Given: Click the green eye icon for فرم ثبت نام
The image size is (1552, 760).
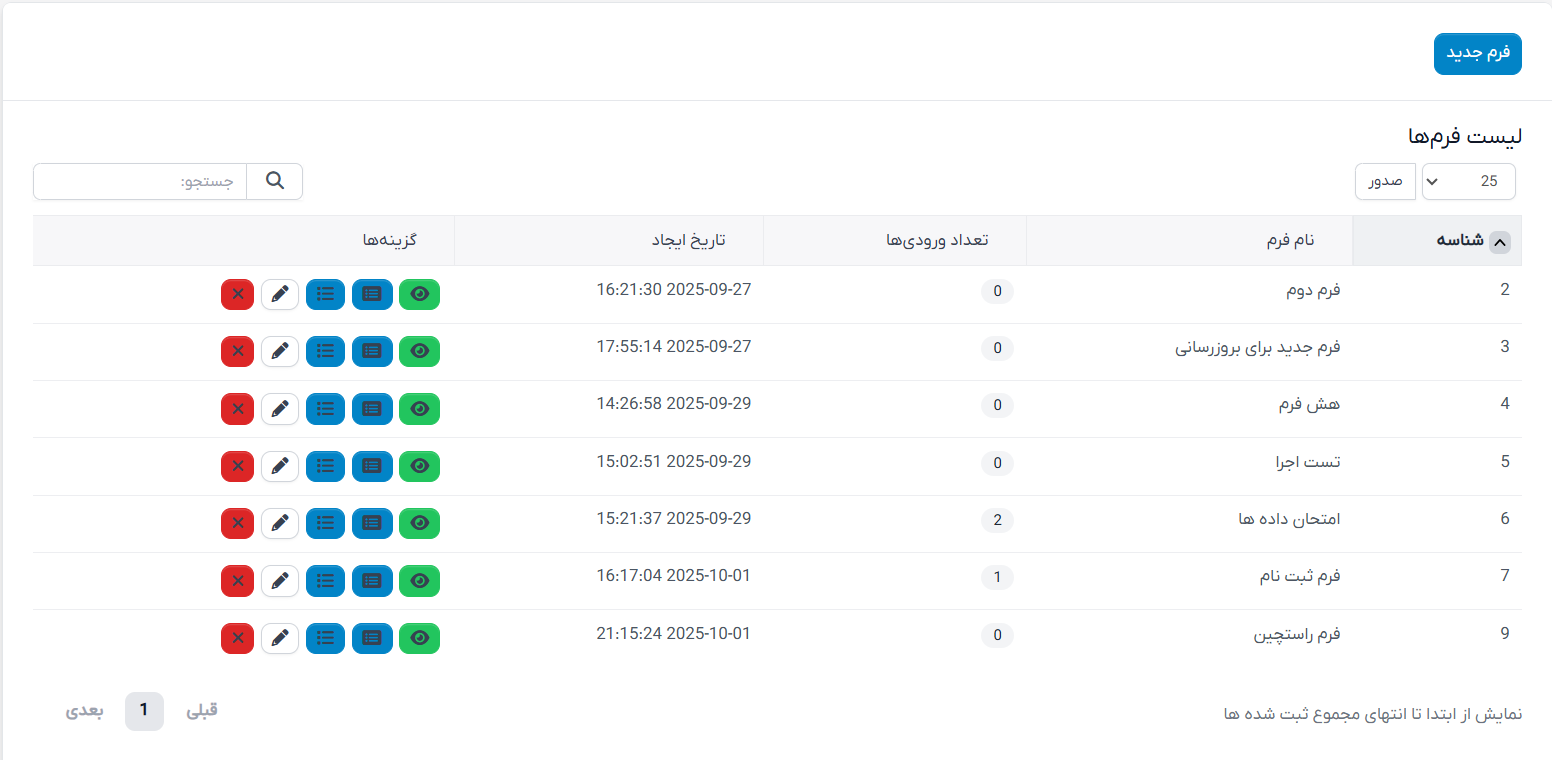Looking at the screenshot, I should click(419, 581).
